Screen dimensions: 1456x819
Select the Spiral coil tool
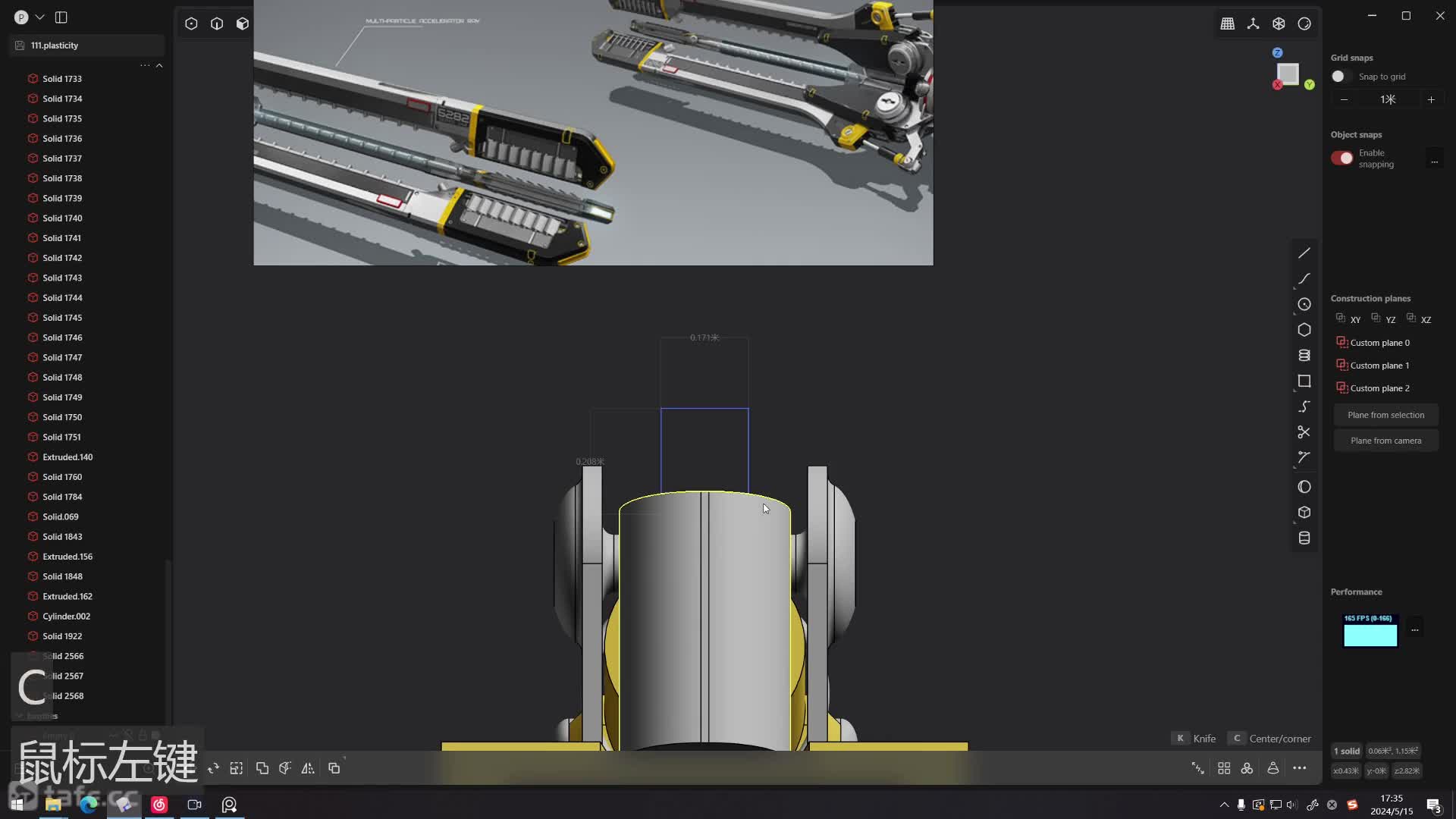[1304, 356]
